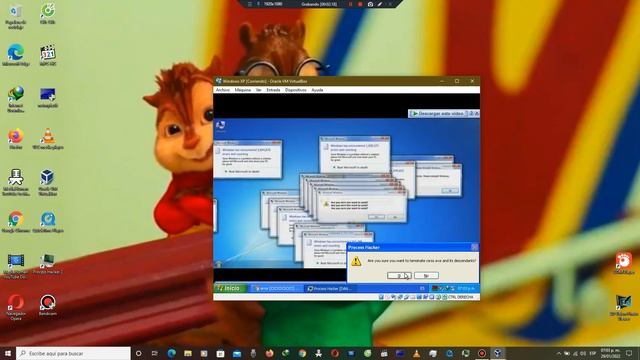Open the Mail app from the taskbar
Viewport: 640px width, 360px height.
click(x=237, y=353)
